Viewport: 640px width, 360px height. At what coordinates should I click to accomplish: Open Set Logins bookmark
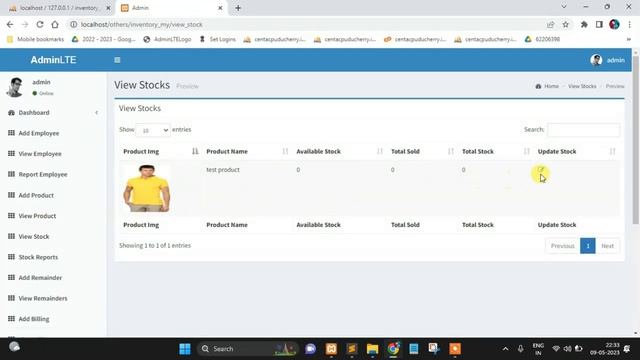coord(218,39)
